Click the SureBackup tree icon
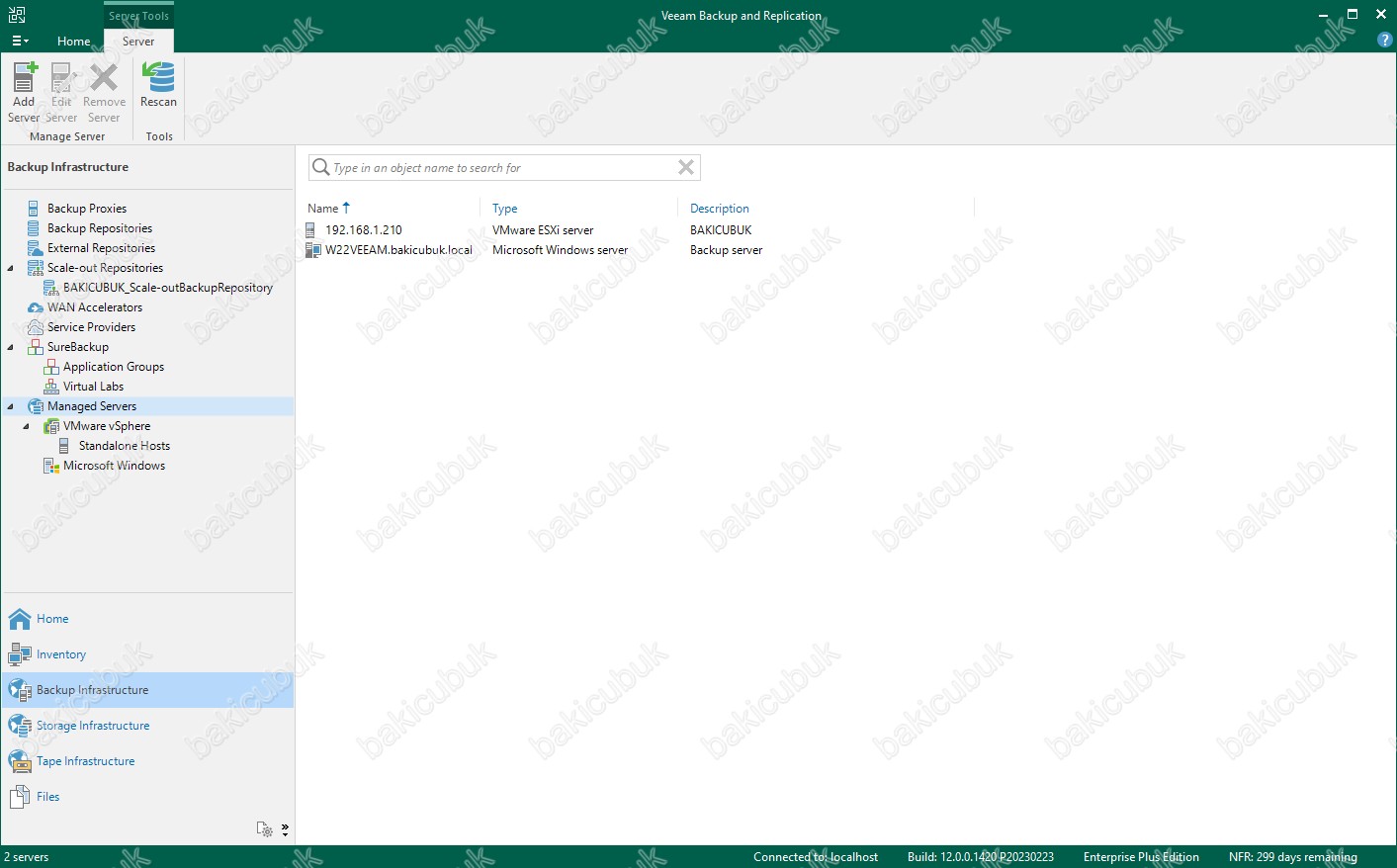Screen dimensions: 1397x868 (36, 347)
